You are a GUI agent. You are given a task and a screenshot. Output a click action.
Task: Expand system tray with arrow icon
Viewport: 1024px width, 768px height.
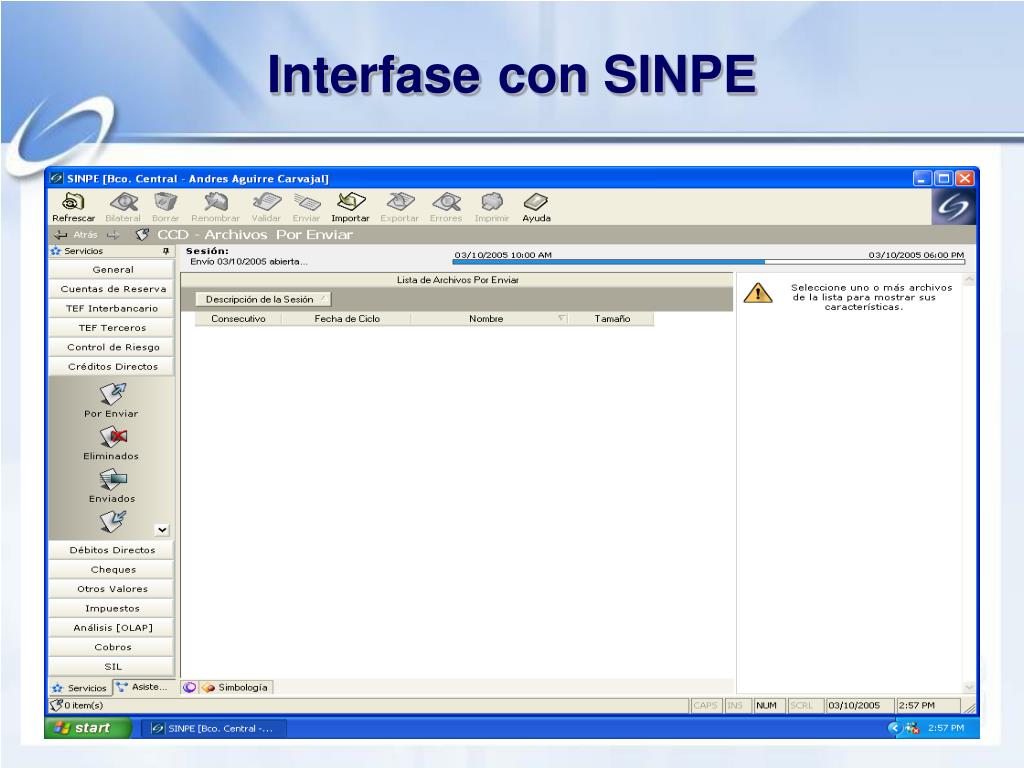click(893, 728)
